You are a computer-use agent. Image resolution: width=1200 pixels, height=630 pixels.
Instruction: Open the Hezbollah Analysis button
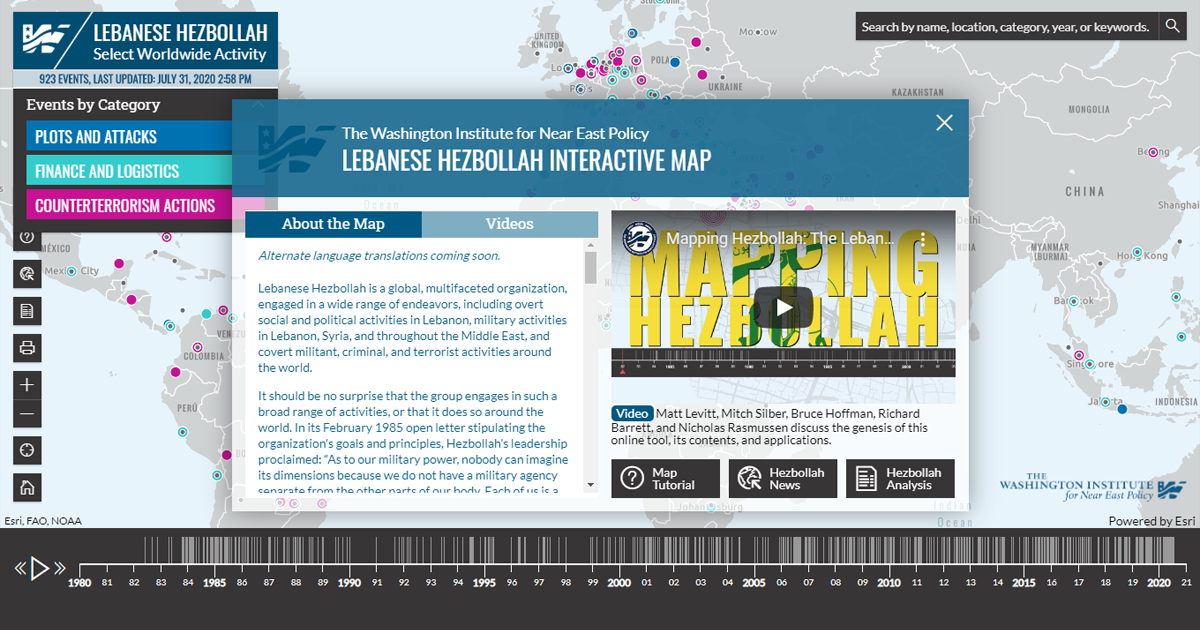pyautogui.click(x=900, y=479)
